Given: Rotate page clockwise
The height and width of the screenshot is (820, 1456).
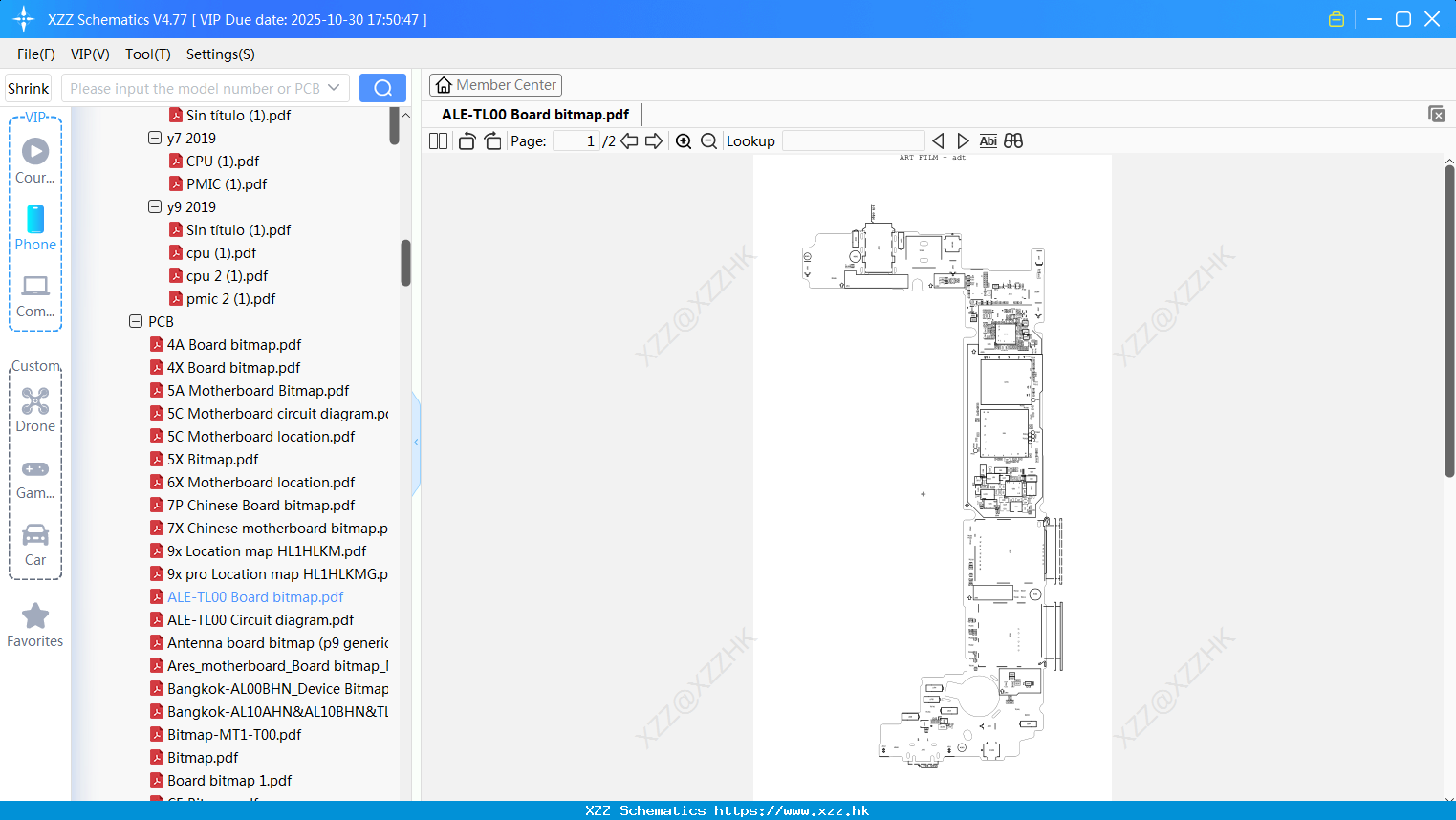Looking at the screenshot, I should pos(492,140).
